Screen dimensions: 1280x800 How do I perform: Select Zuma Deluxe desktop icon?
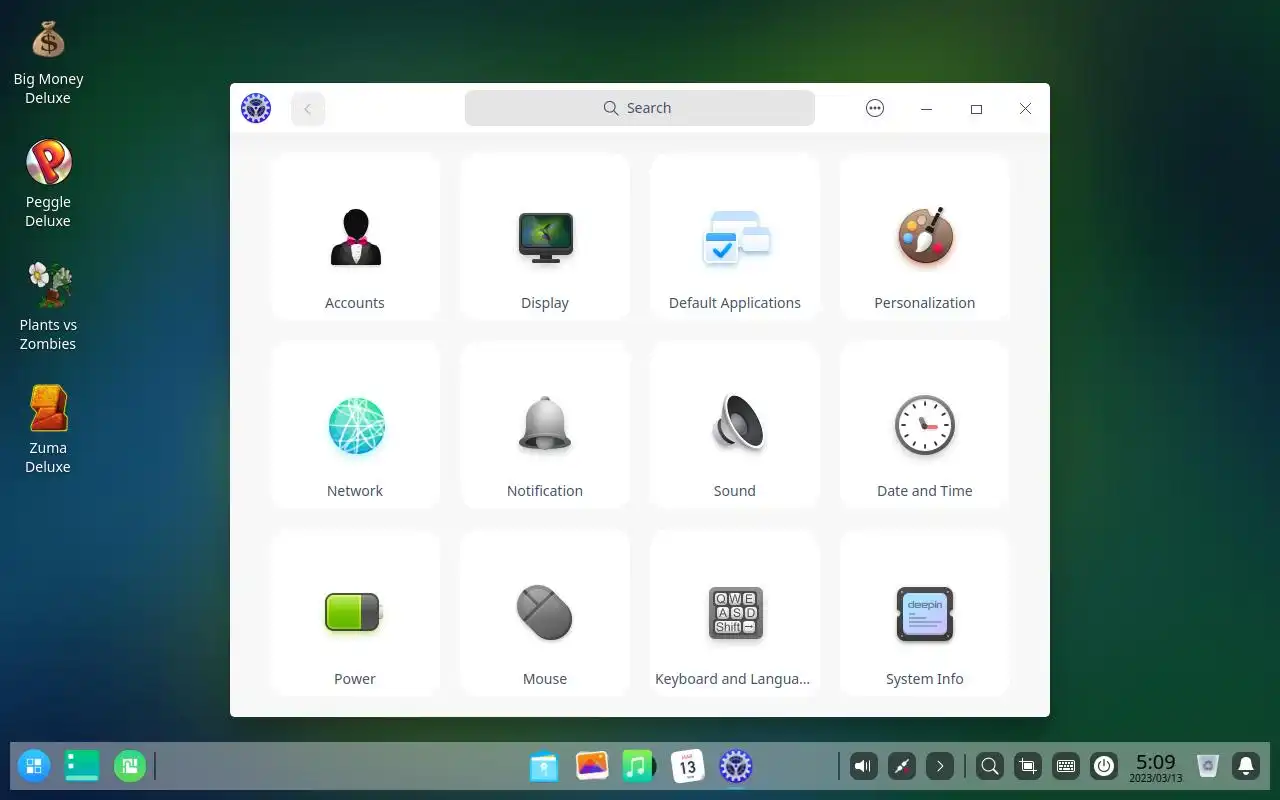pyautogui.click(x=48, y=431)
